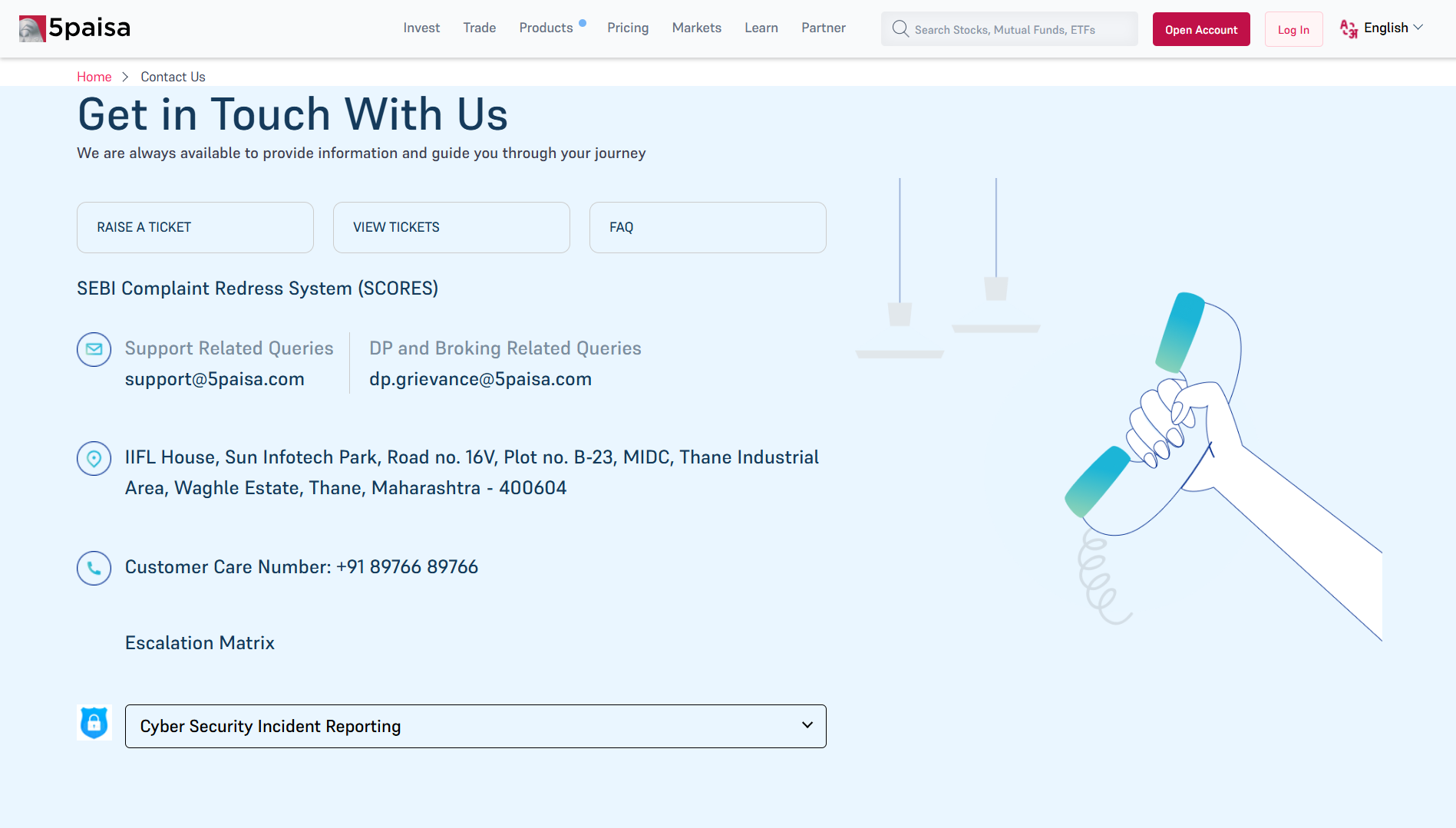This screenshot has height=828, width=1456.
Task: Go to the Pricing menu
Action: (x=628, y=28)
